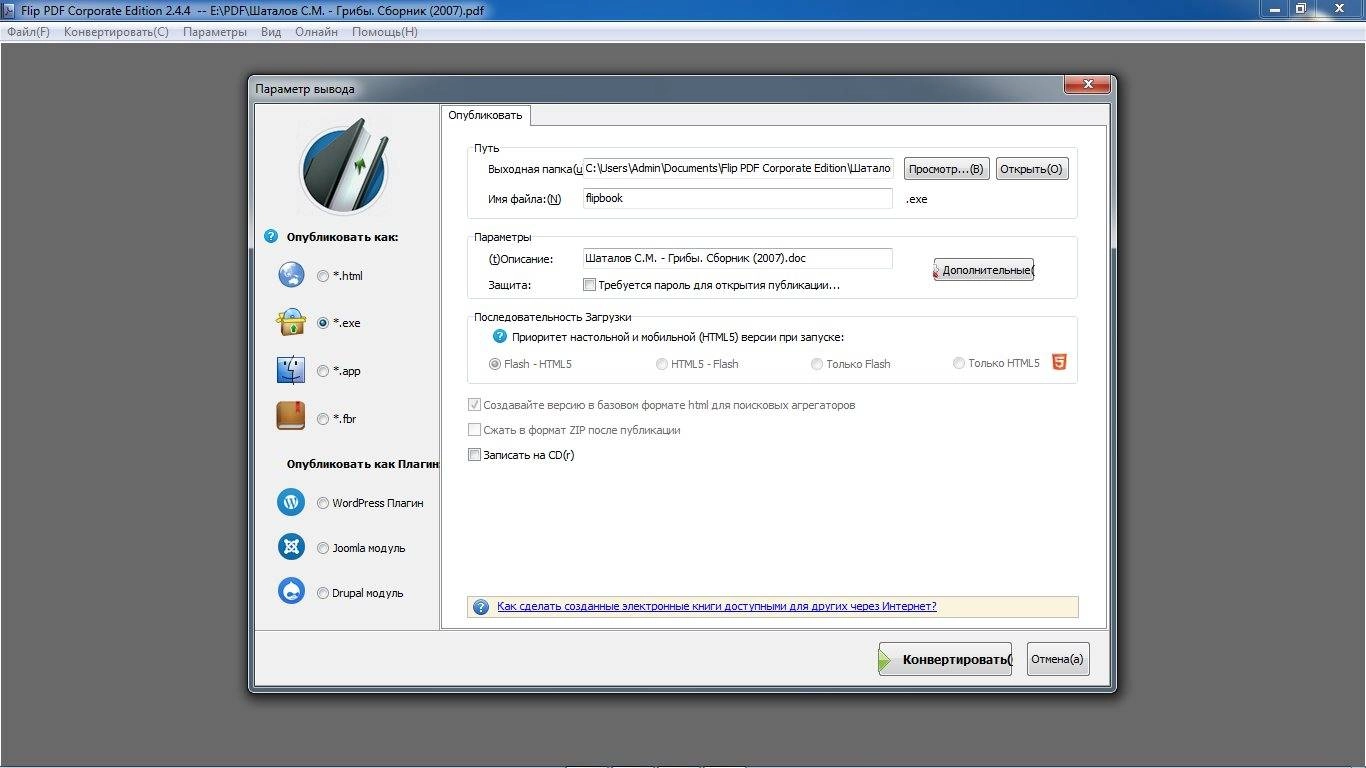This screenshot has height=768, width=1366.
Task: Click the Joomla module icon
Action: 291,547
